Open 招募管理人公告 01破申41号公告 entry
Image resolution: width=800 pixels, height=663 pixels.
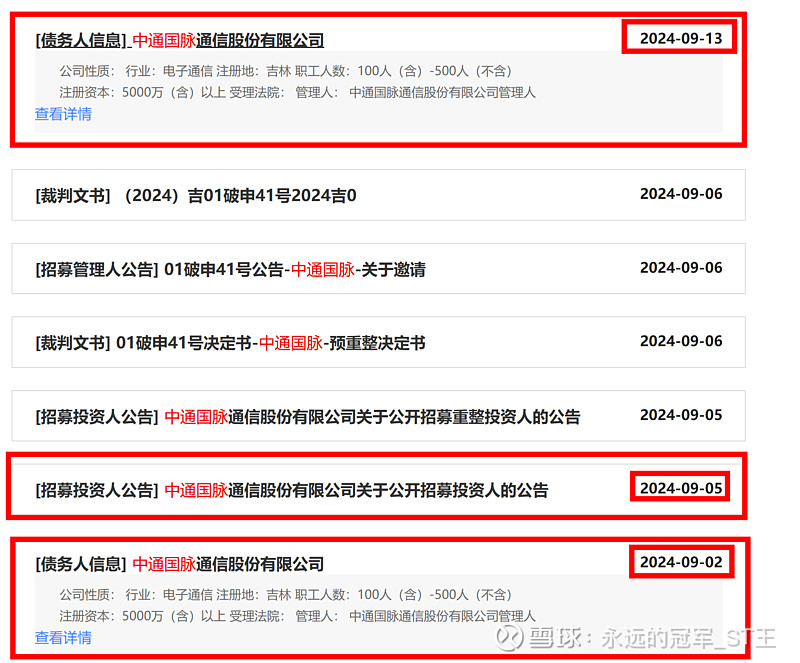[231, 269]
